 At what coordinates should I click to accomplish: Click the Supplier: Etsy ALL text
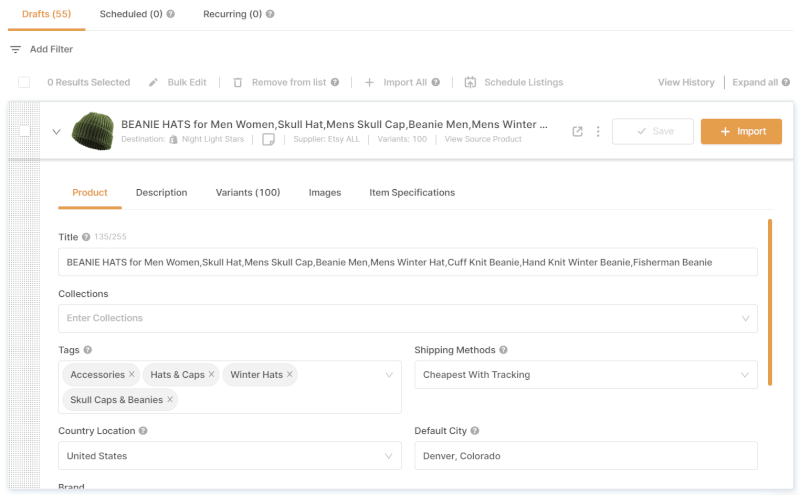click(327, 139)
